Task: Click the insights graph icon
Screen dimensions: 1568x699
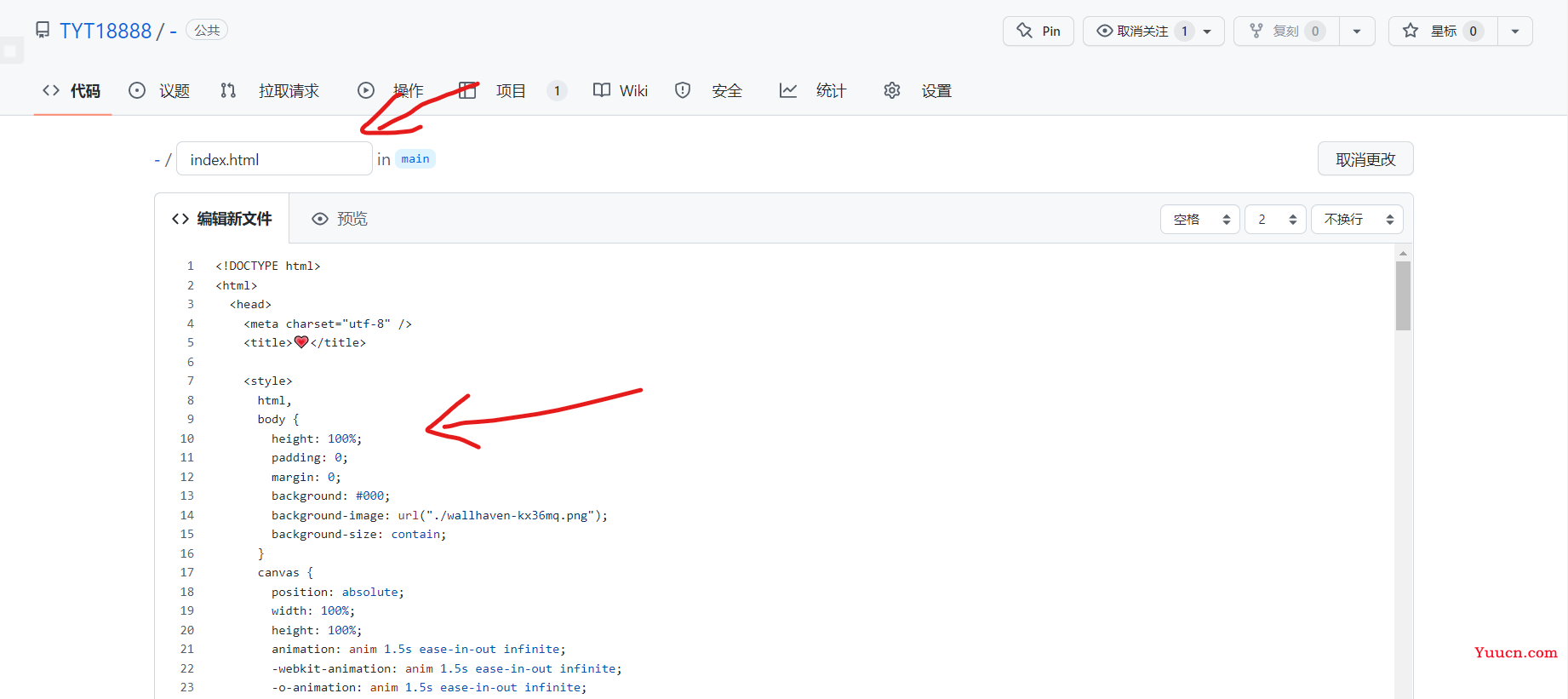Action: (x=788, y=90)
